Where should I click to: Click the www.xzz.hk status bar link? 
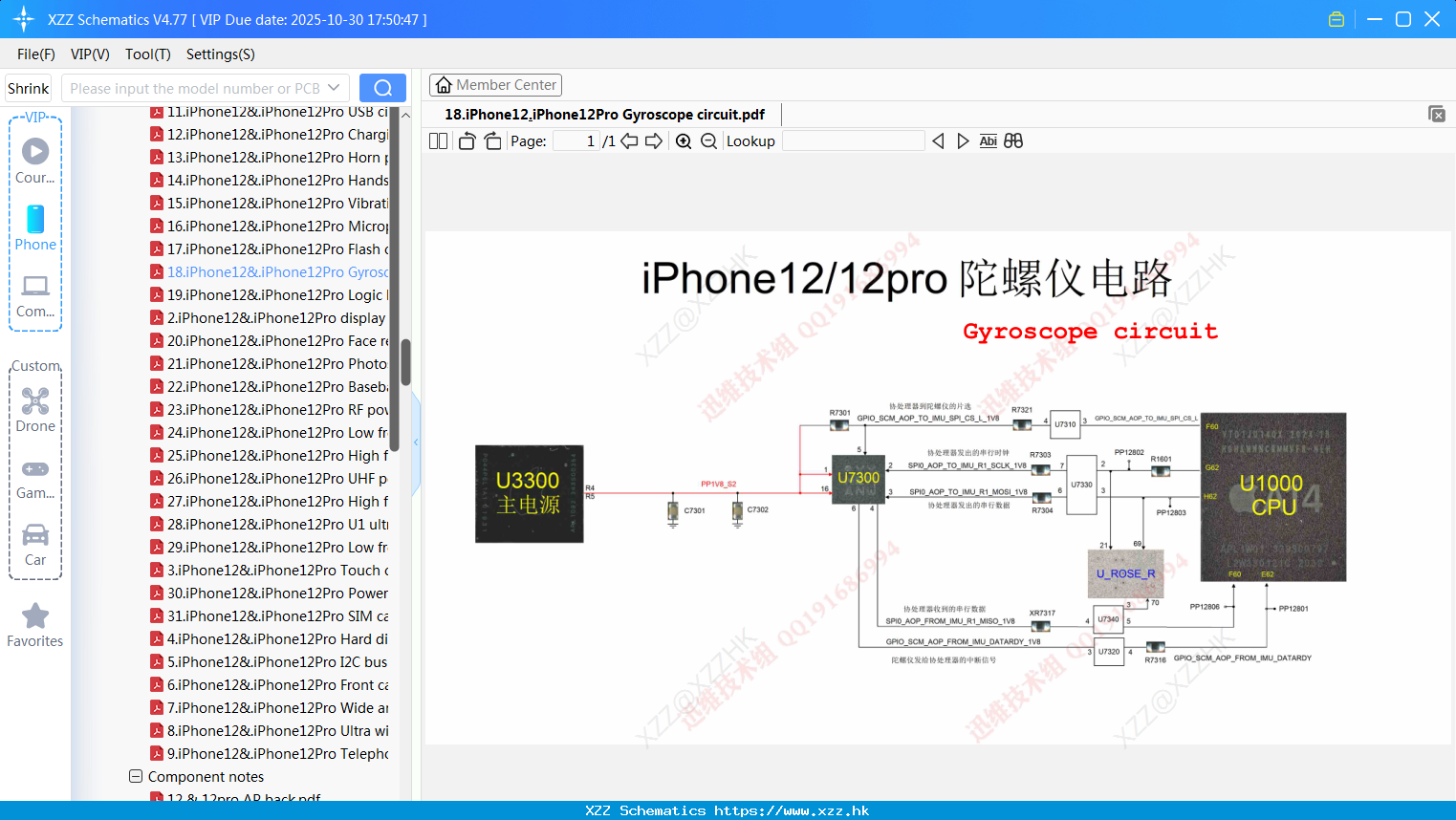(792, 810)
